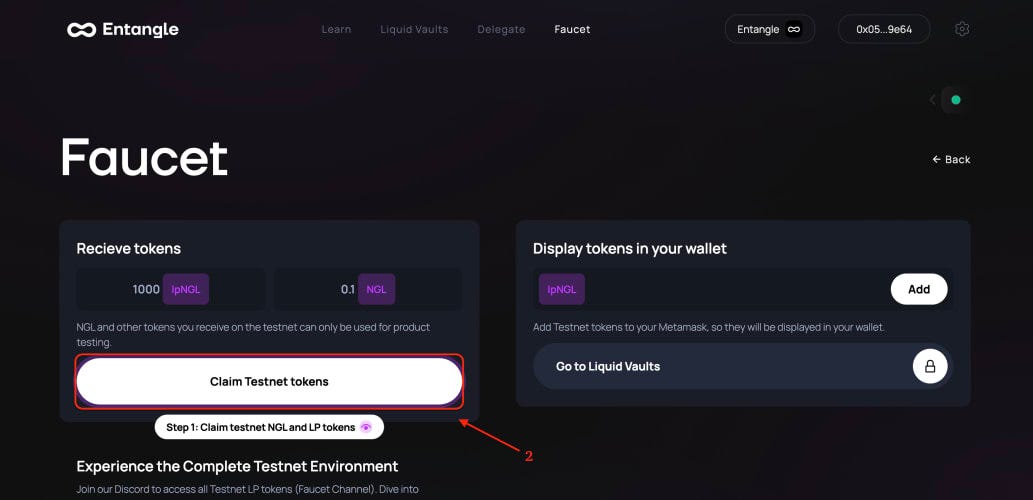Switch to the Delegate tab

pos(501,30)
